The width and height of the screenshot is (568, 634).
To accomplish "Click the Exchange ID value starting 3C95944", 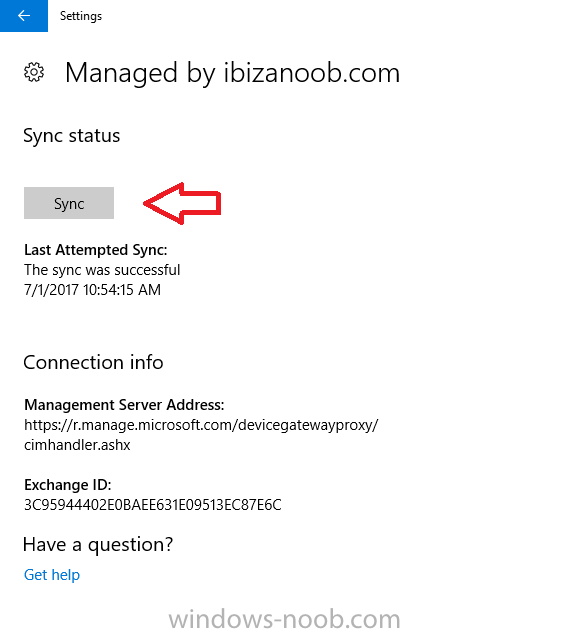I will (153, 505).
